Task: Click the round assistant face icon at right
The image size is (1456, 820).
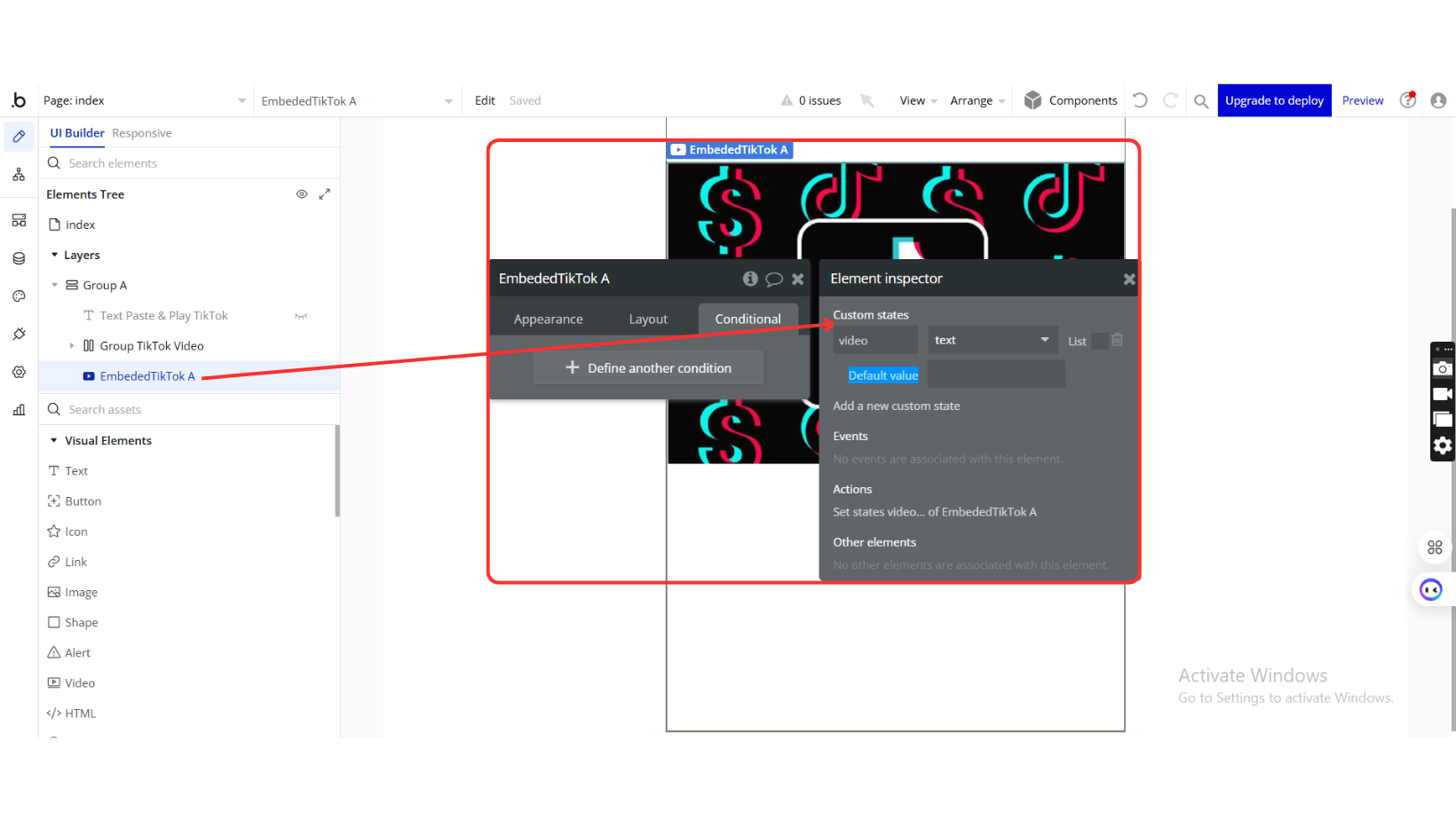Action: pos(1431,589)
